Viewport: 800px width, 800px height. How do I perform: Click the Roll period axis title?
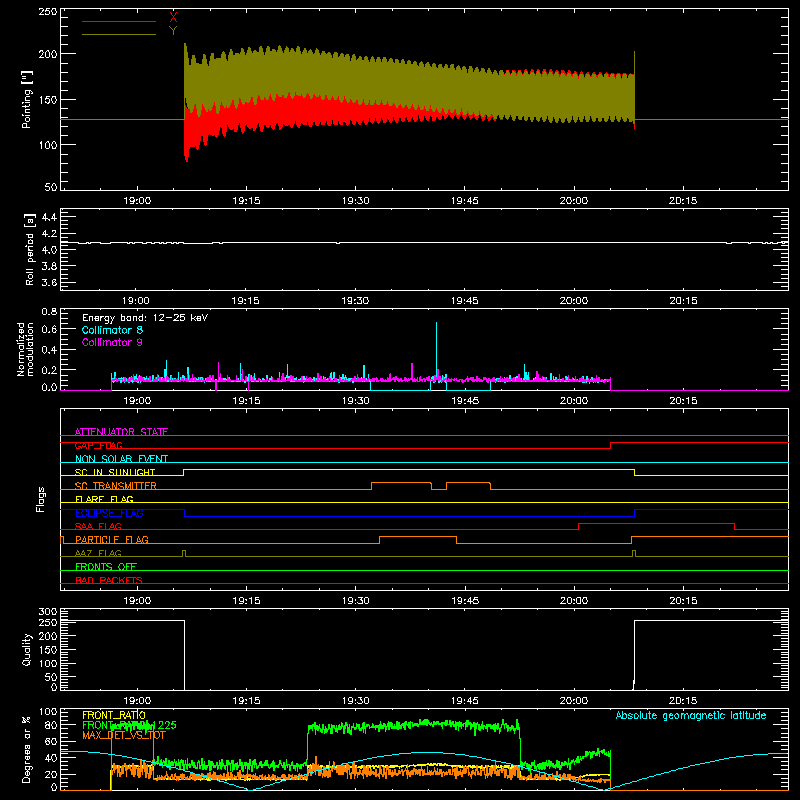tap(30, 249)
